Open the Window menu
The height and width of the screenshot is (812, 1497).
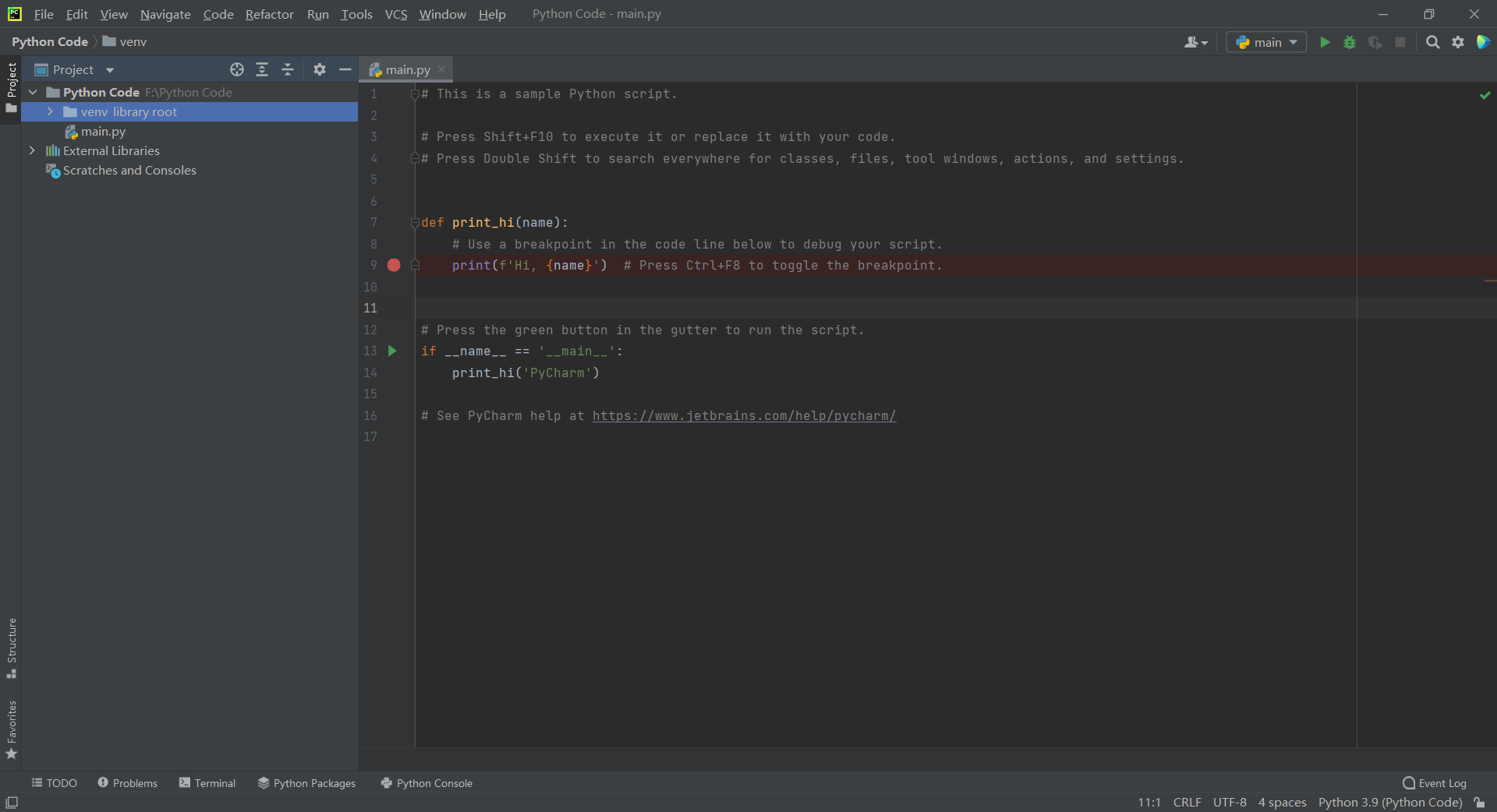coord(442,14)
